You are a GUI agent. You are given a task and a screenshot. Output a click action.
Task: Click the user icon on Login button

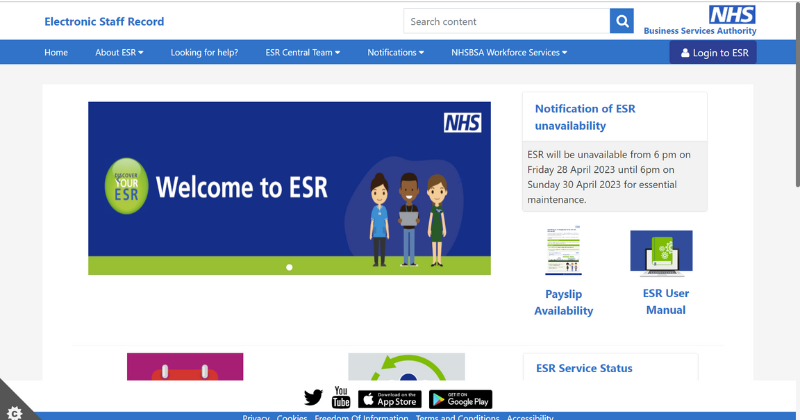click(x=685, y=53)
